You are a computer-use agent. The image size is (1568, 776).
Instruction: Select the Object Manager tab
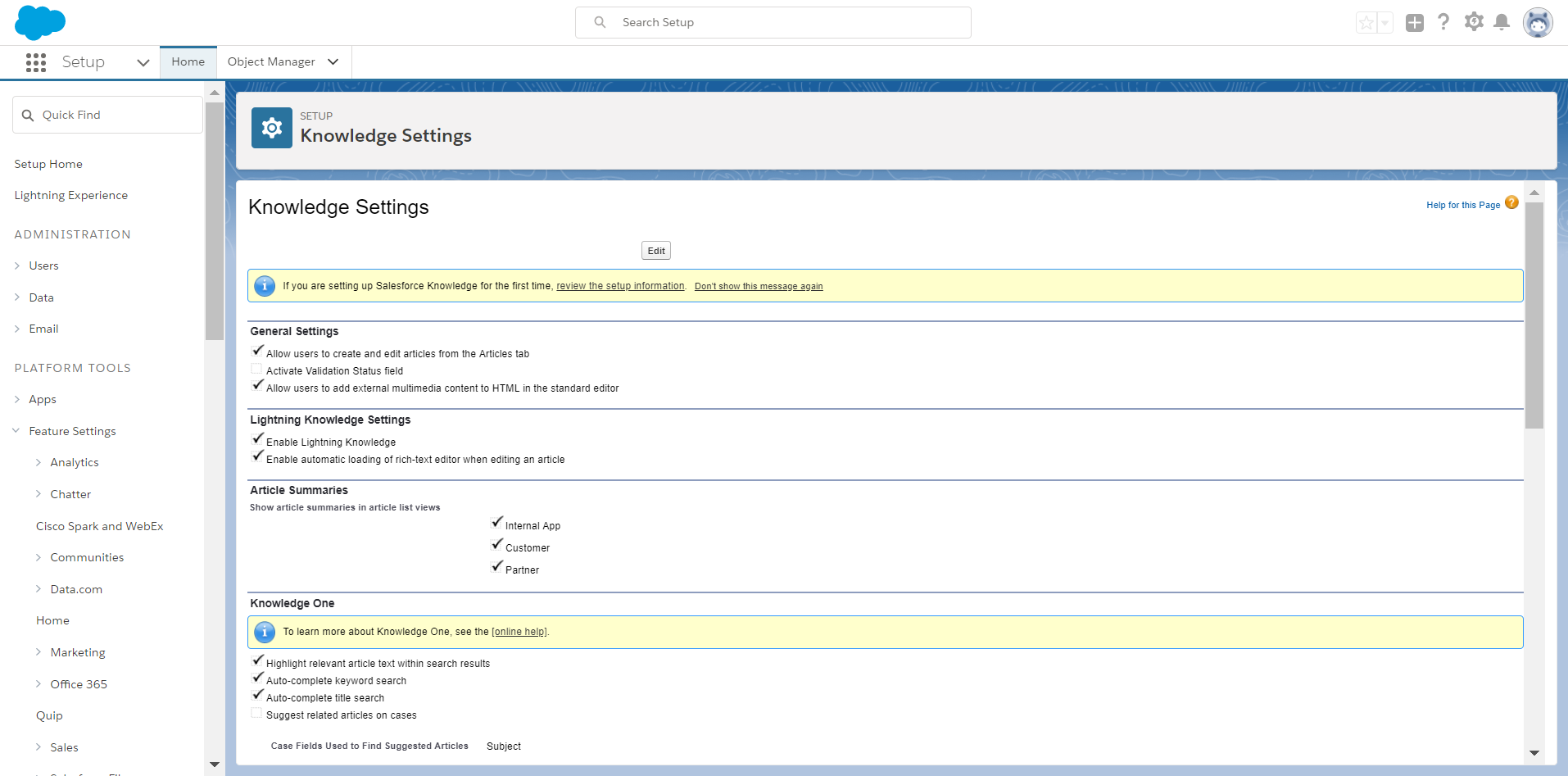click(x=271, y=62)
